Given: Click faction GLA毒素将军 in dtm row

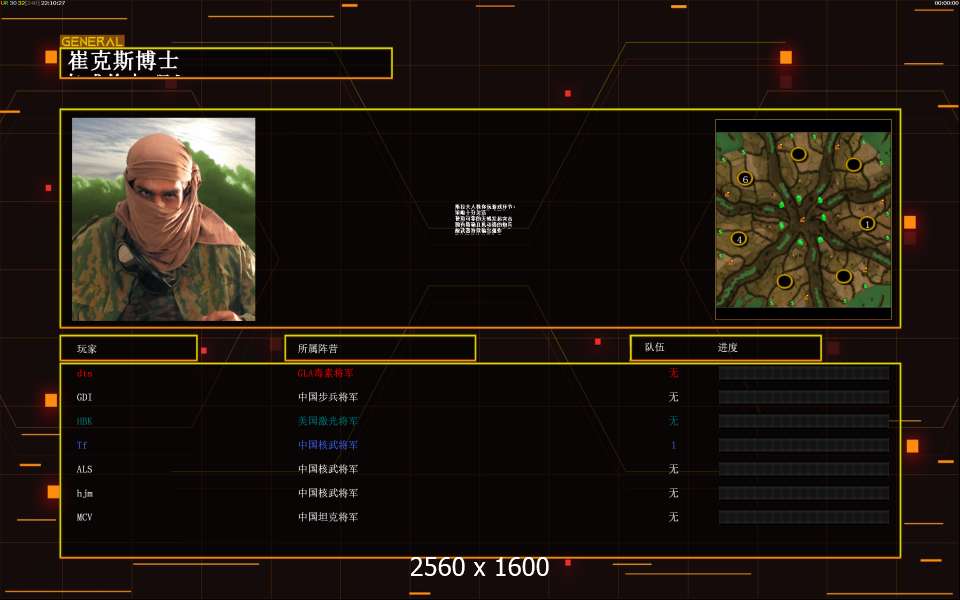Looking at the screenshot, I should pyautogui.click(x=325, y=373).
